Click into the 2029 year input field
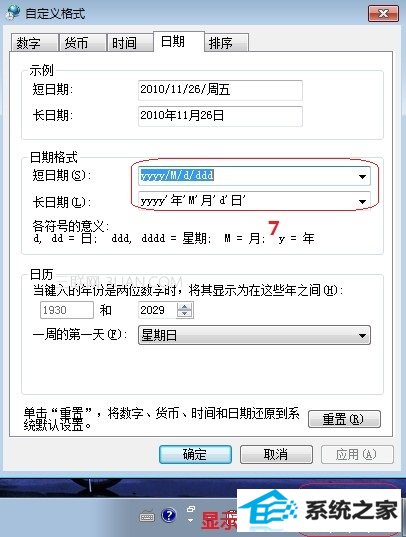 tap(158, 310)
